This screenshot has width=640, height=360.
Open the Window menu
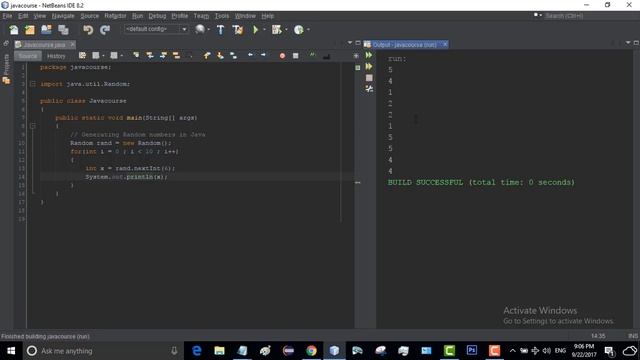pyautogui.click(x=245, y=16)
